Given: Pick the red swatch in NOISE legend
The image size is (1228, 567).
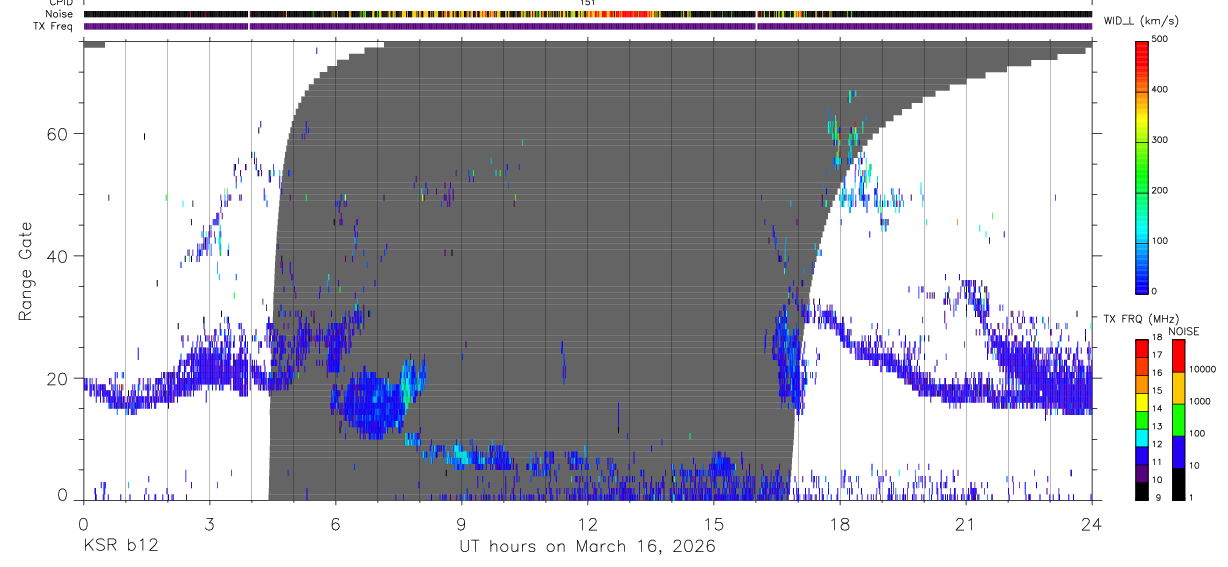Looking at the screenshot, I should (x=1177, y=355).
